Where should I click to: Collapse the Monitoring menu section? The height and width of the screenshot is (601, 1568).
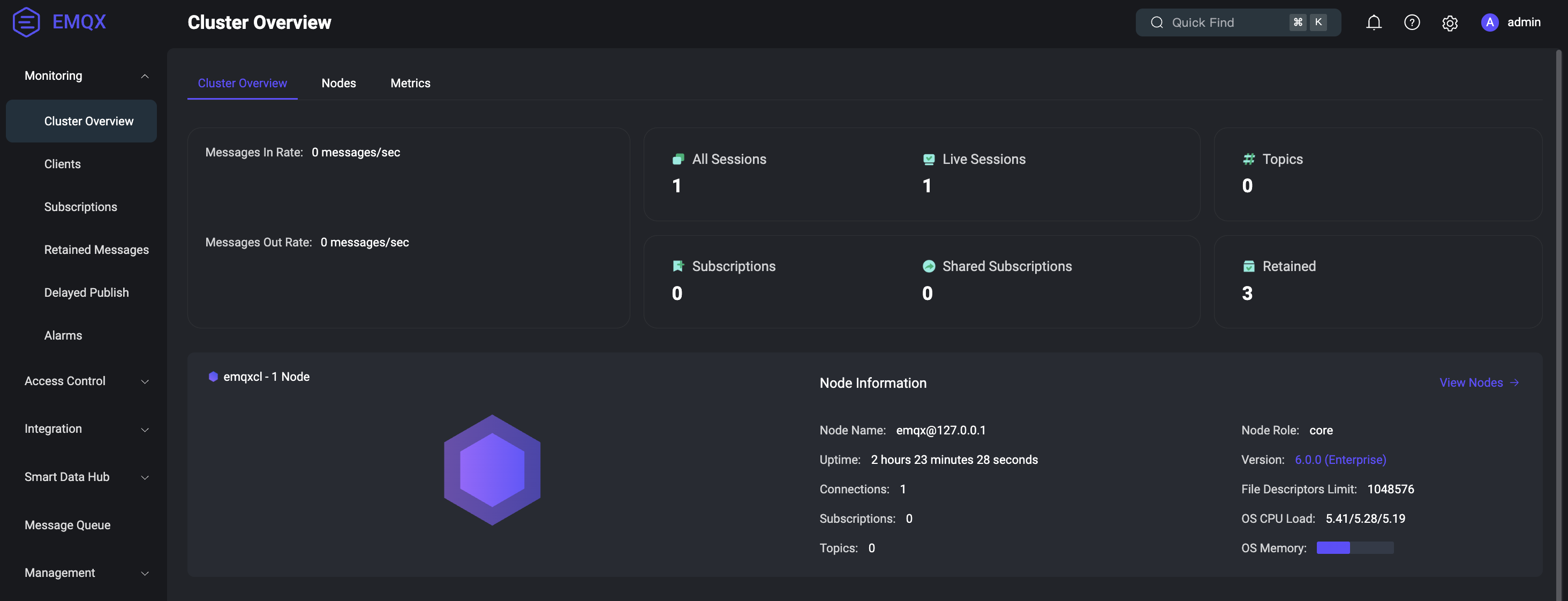click(x=144, y=76)
